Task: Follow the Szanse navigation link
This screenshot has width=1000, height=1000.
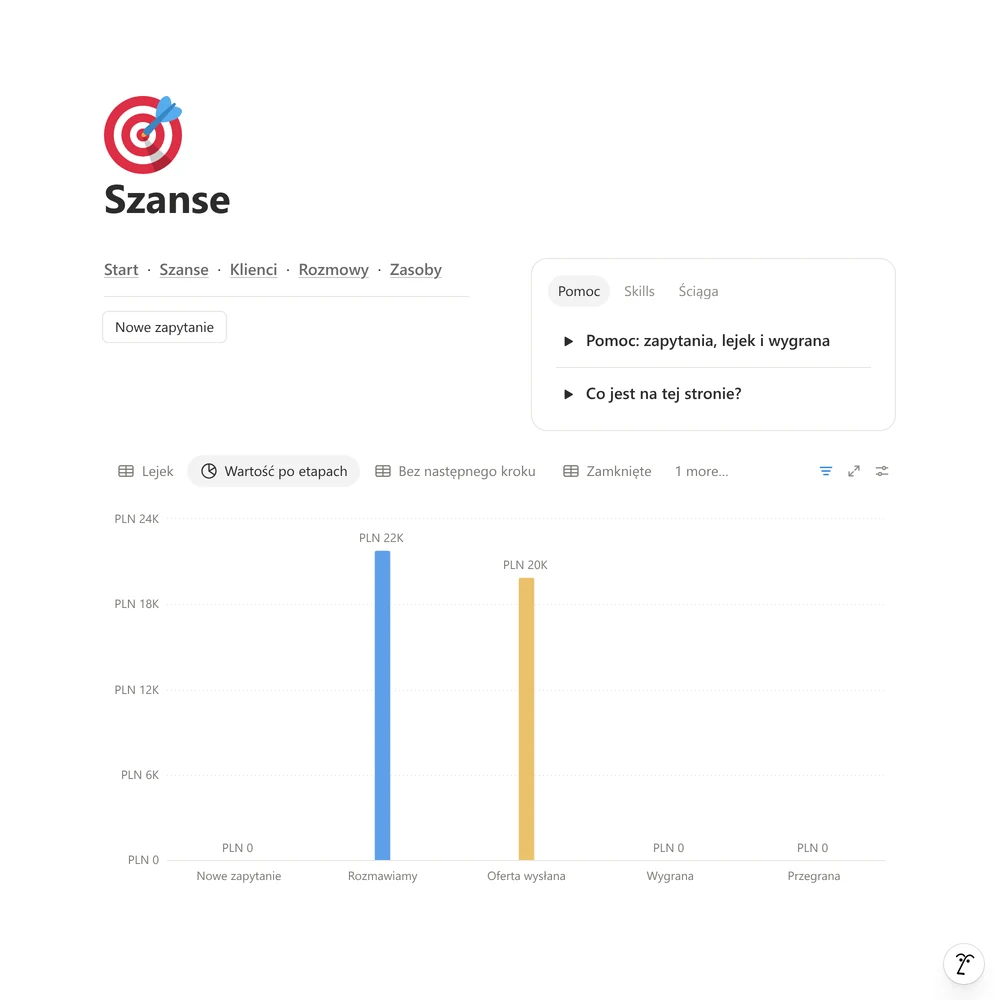Action: pyautogui.click(x=184, y=270)
